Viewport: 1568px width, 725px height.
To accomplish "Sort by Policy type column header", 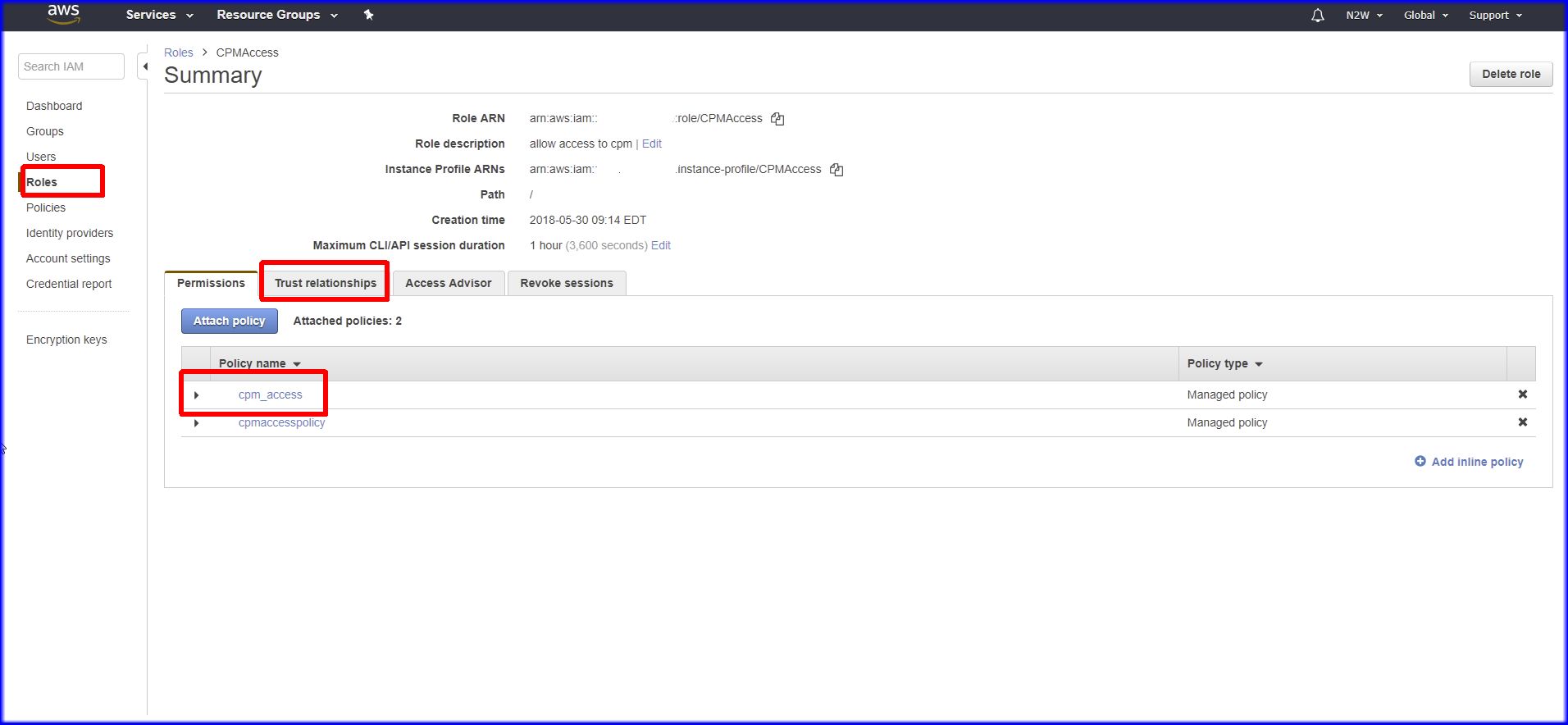I will [x=1224, y=363].
